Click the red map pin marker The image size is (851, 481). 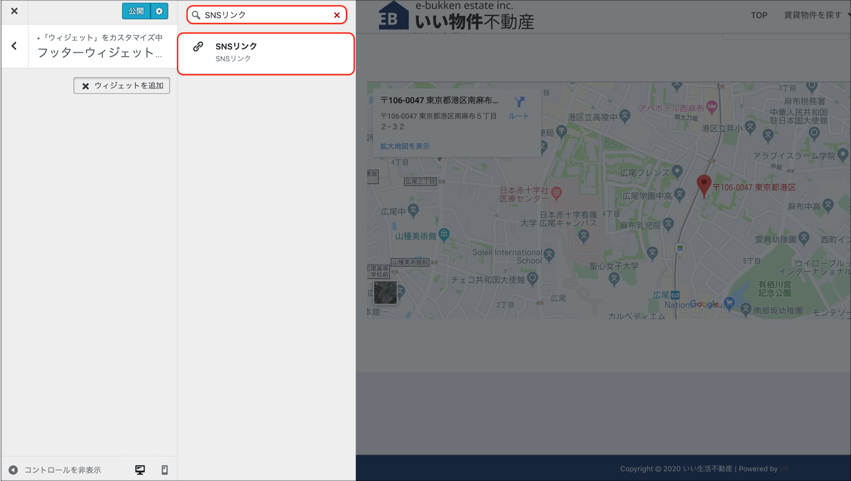(x=704, y=184)
